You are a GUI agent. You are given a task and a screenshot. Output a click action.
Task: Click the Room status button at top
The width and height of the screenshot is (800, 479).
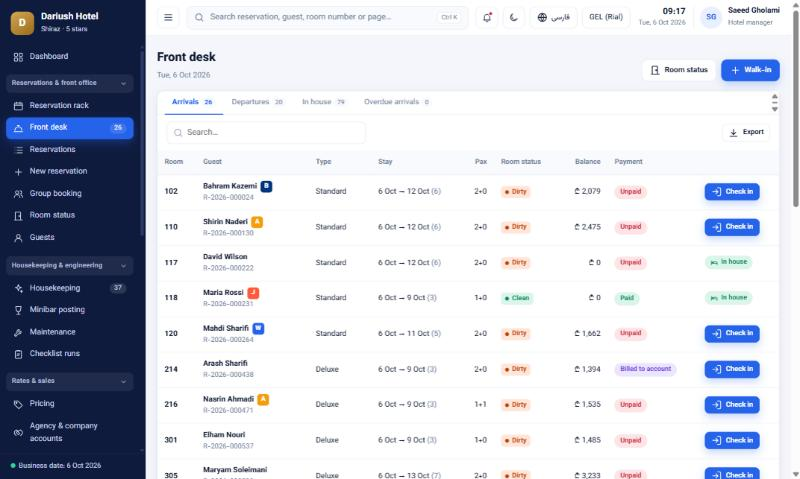pos(679,70)
